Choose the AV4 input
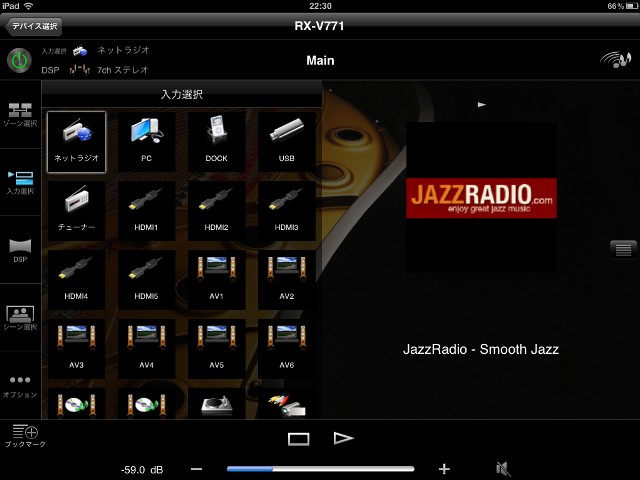Viewport: 640px width, 480px height. coord(147,349)
